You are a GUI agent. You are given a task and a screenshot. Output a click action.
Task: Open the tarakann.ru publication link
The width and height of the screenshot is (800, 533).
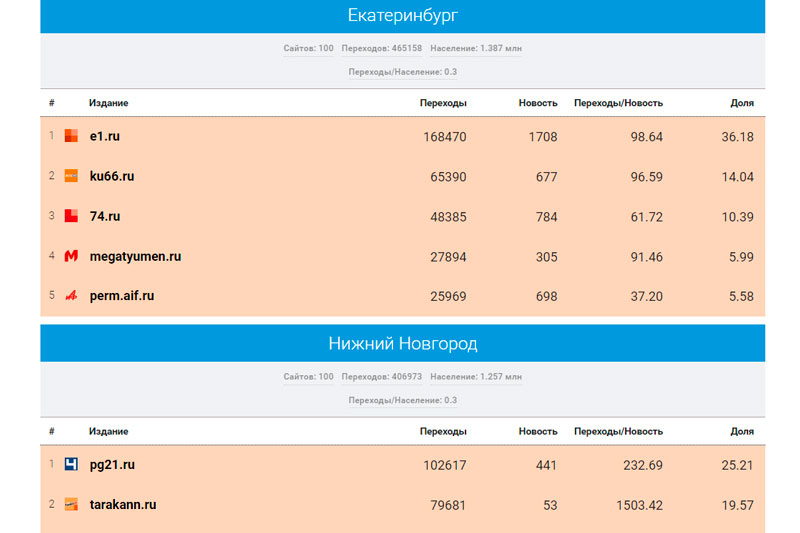point(122,505)
